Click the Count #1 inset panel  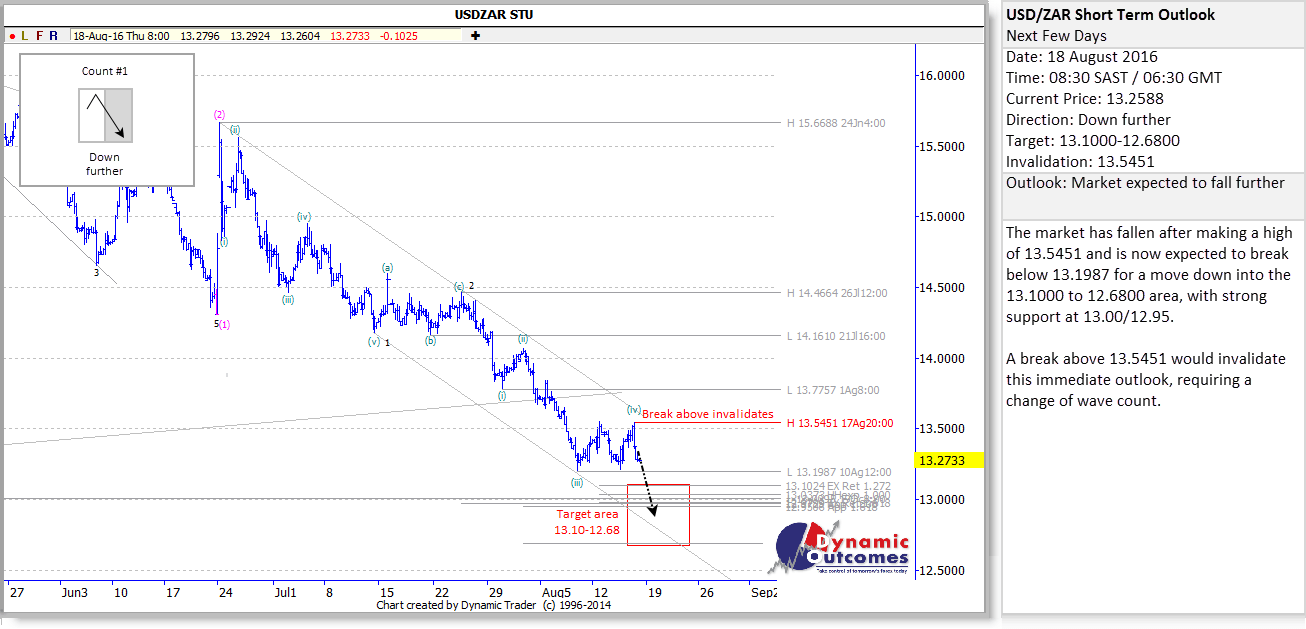coord(106,120)
